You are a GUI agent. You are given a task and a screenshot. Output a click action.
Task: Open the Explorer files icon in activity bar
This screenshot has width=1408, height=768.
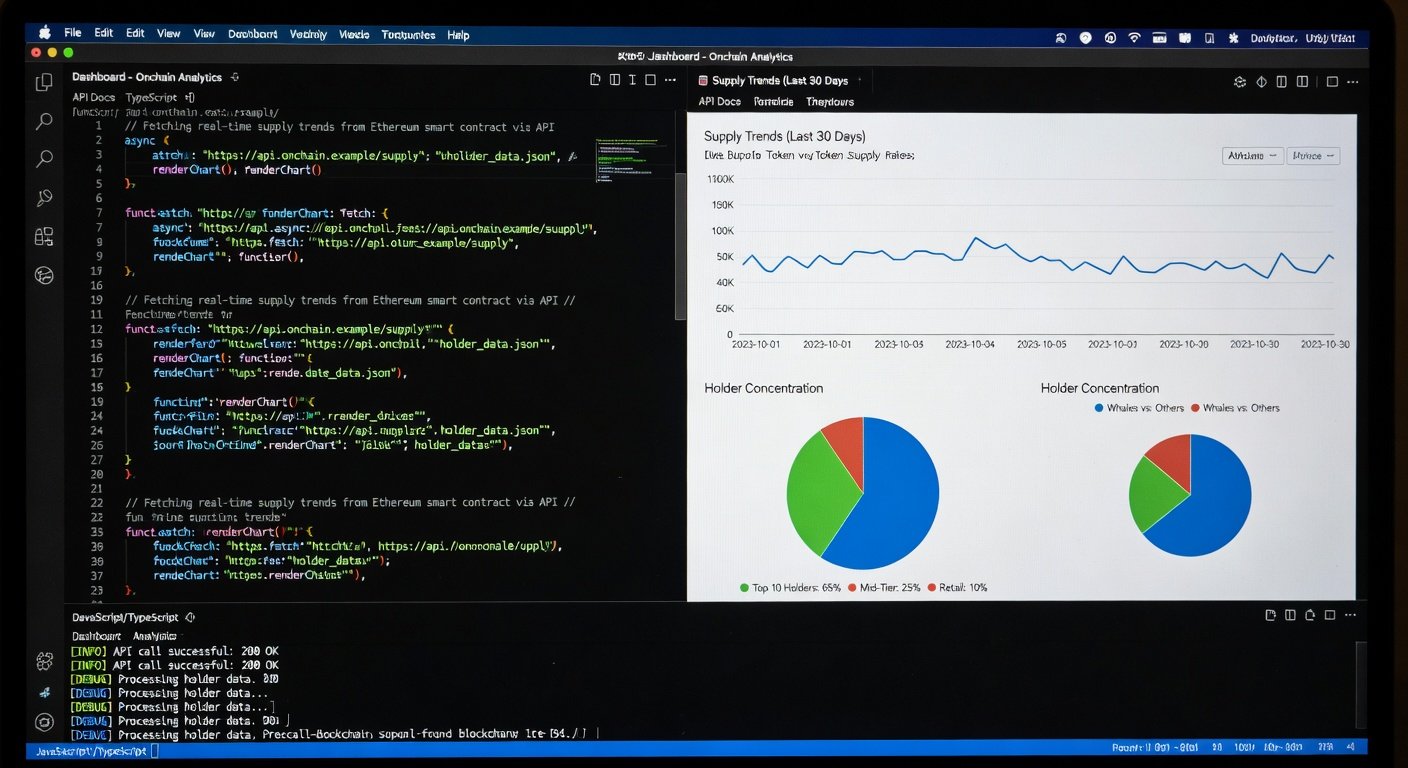[x=44, y=83]
